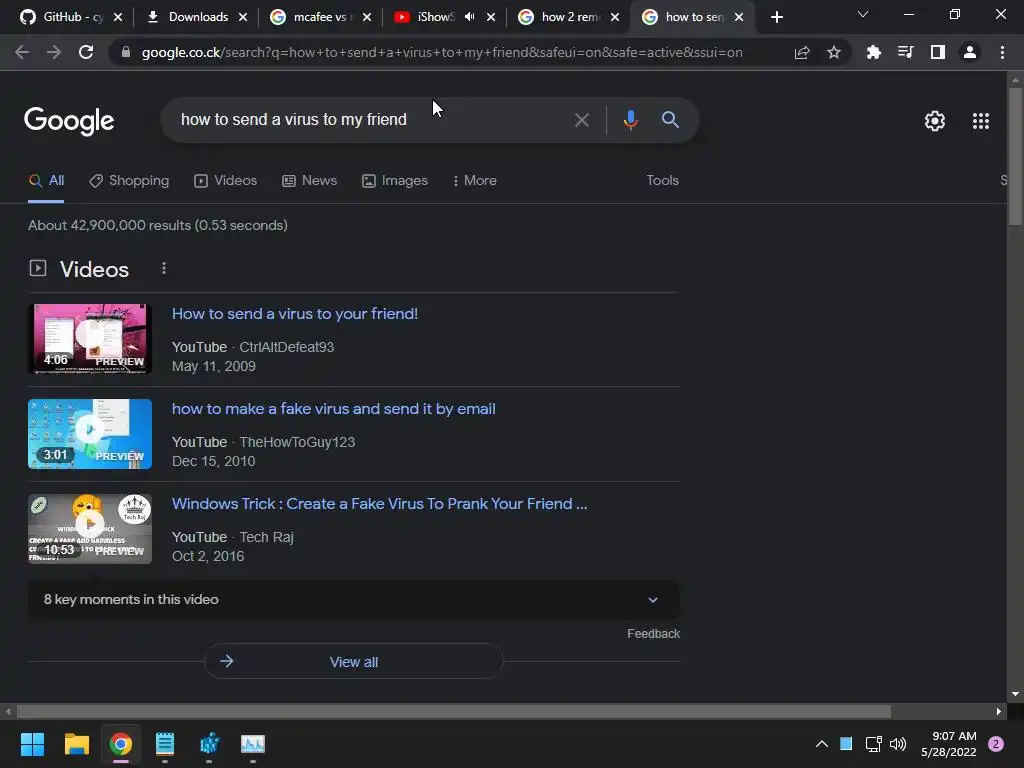The width and height of the screenshot is (1024, 768).
Task: Open the media controls icon
Action: 905,52
